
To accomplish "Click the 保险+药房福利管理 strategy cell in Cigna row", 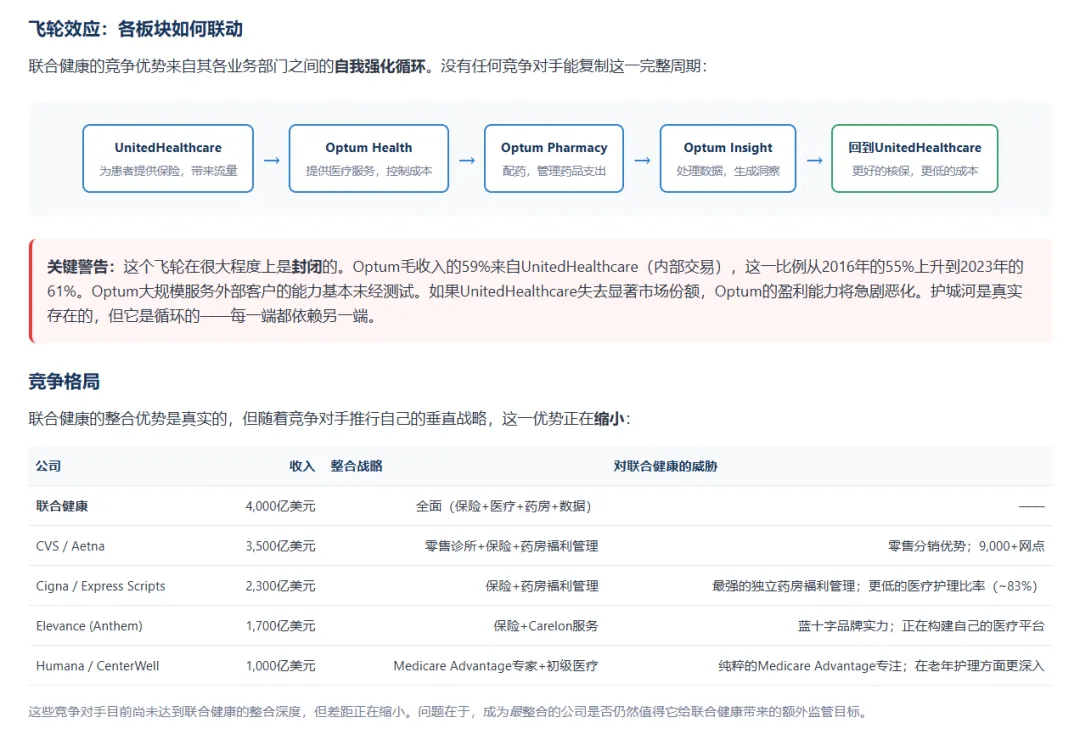I will tap(542, 586).
